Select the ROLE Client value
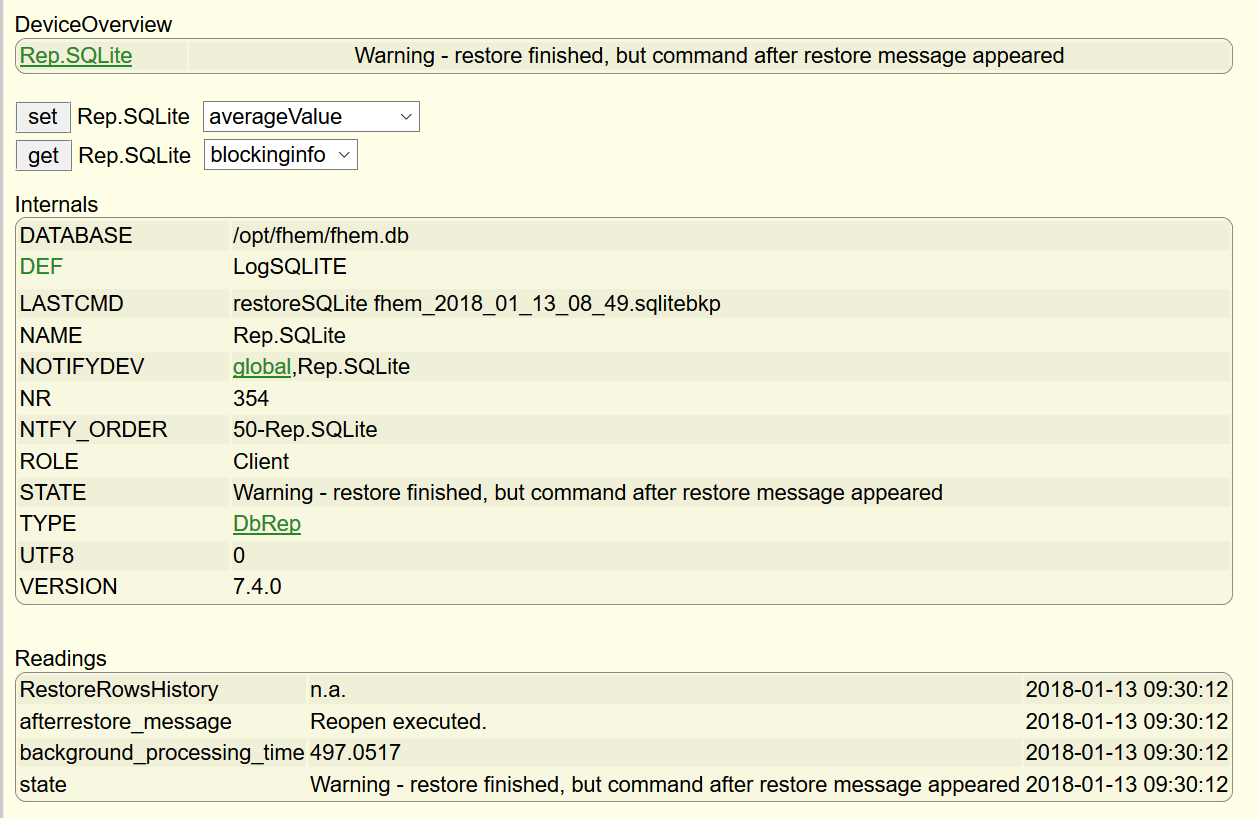The height and width of the screenshot is (818, 1259). (261, 462)
